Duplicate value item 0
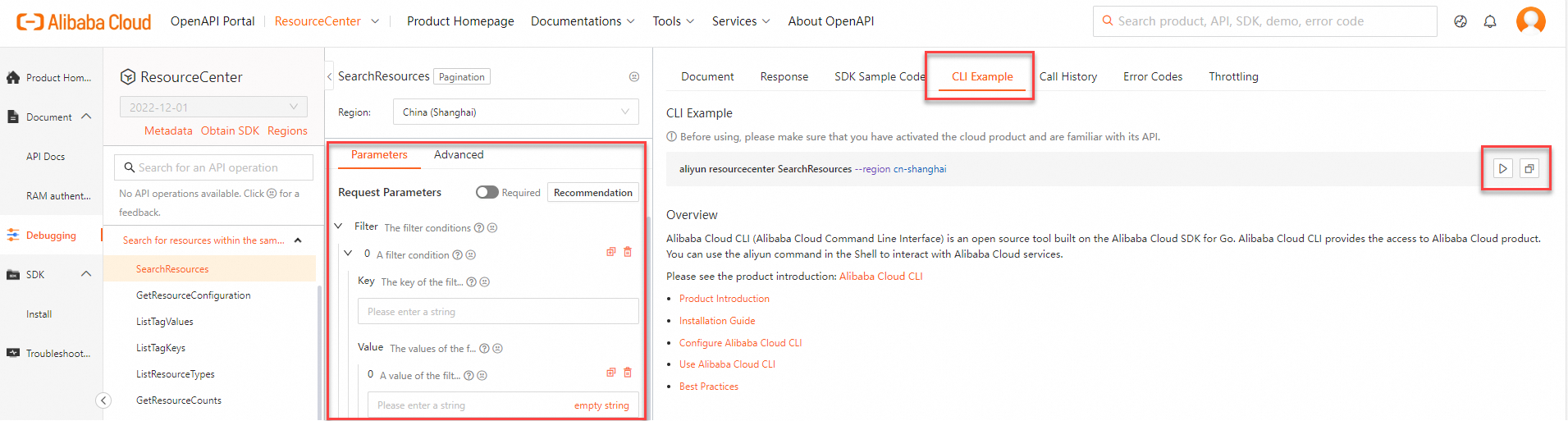 (x=611, y=373)
